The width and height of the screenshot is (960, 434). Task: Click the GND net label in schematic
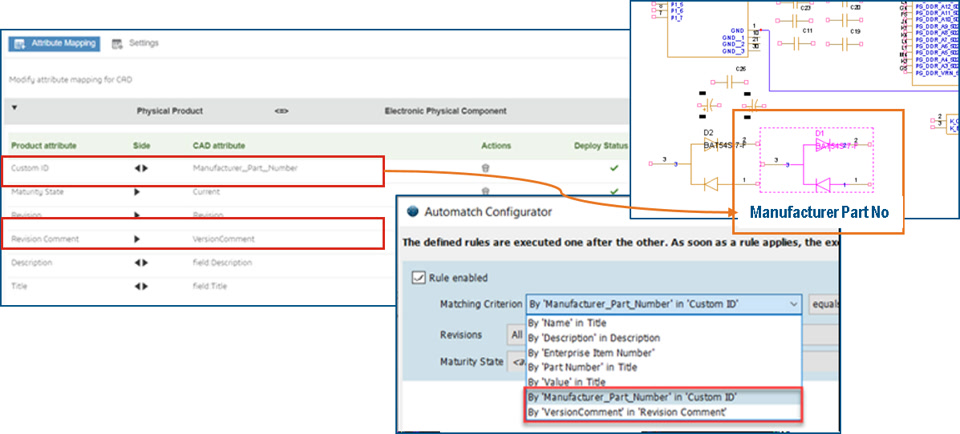(x=737, y=30)
